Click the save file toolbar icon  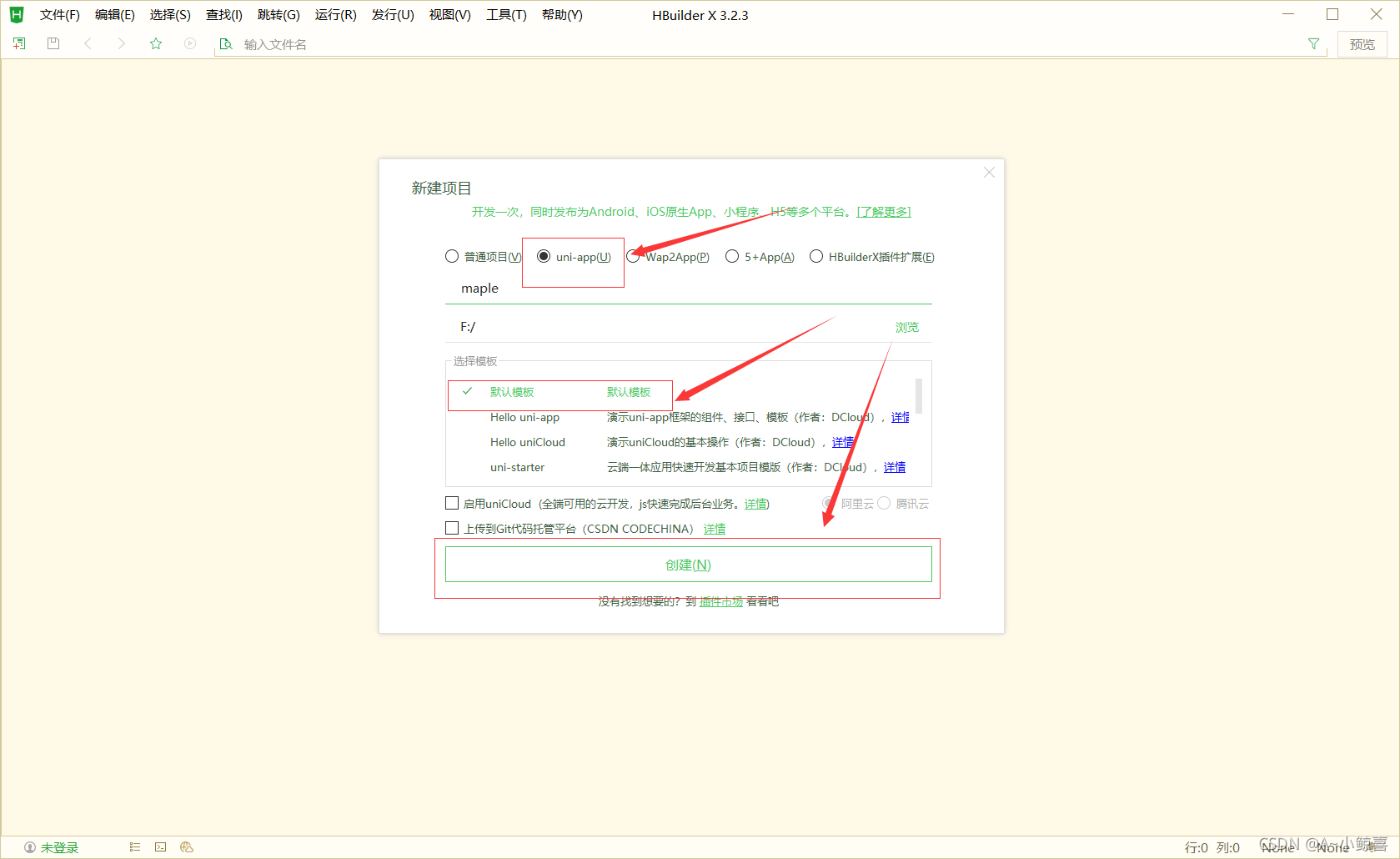pos(53,43)
